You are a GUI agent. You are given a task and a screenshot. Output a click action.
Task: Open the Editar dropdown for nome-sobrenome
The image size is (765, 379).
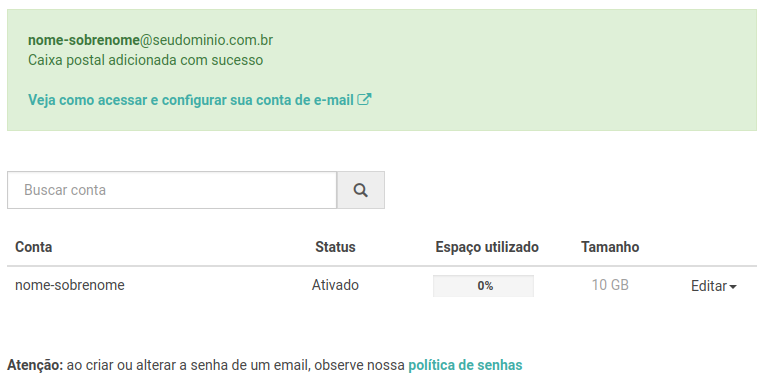(x=713, y=286)
